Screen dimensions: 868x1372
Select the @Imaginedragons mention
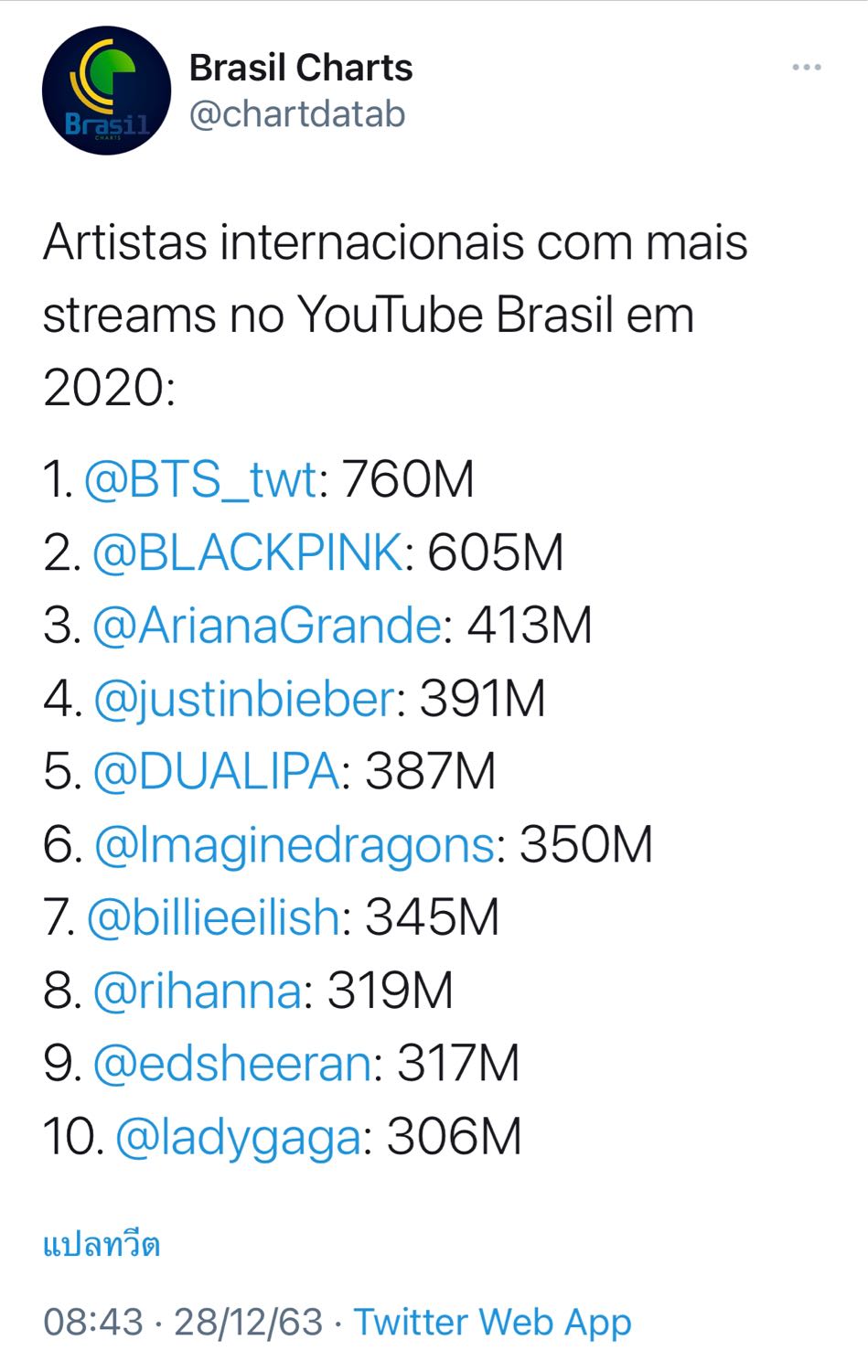tap(294, 844)
